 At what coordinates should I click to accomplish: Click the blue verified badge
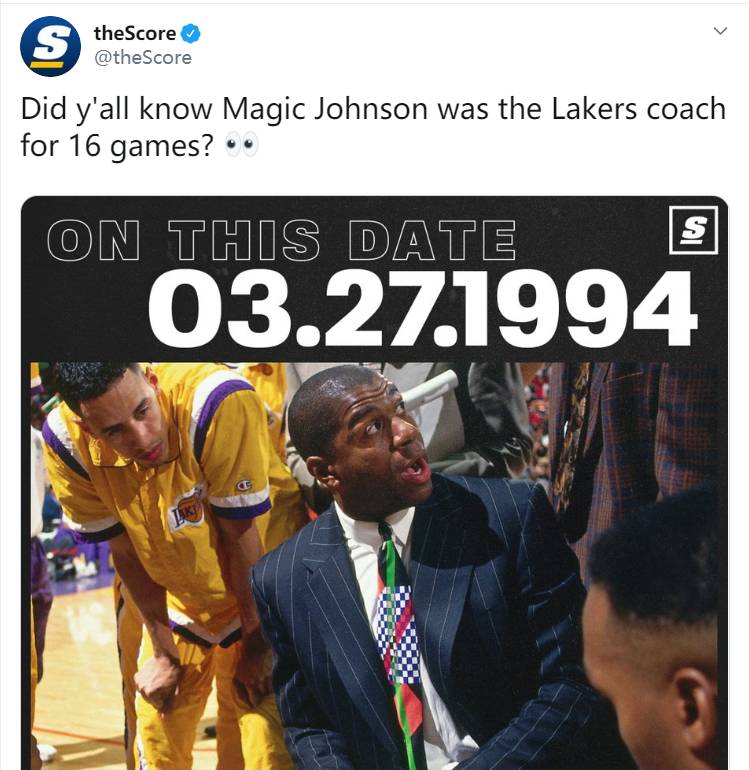tap(191, 33)
